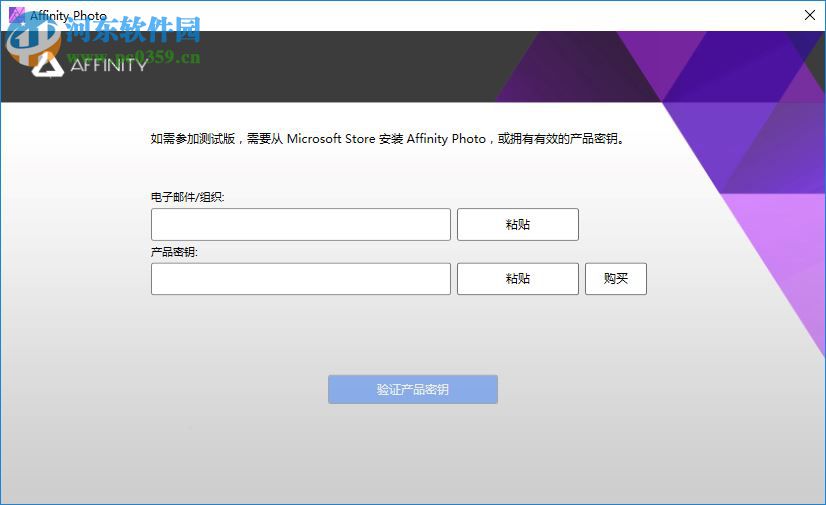The width and height of the screenshot is (826, 505).
Task: Click 粘贴 button beside the email field
Action: pos(518,224)
